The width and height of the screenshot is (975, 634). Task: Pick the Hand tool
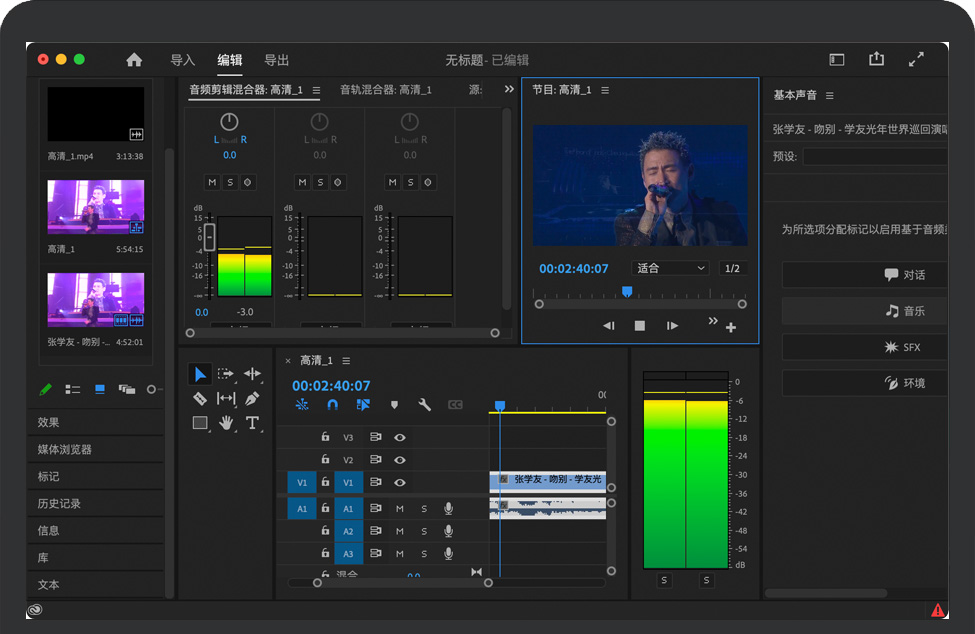[x=226, y=423]
